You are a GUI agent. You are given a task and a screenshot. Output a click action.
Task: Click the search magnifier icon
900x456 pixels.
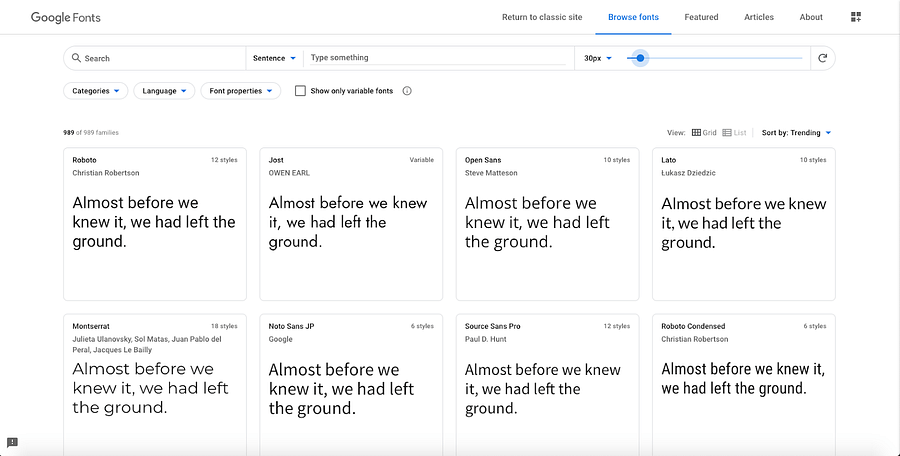[x=76, y=58]
